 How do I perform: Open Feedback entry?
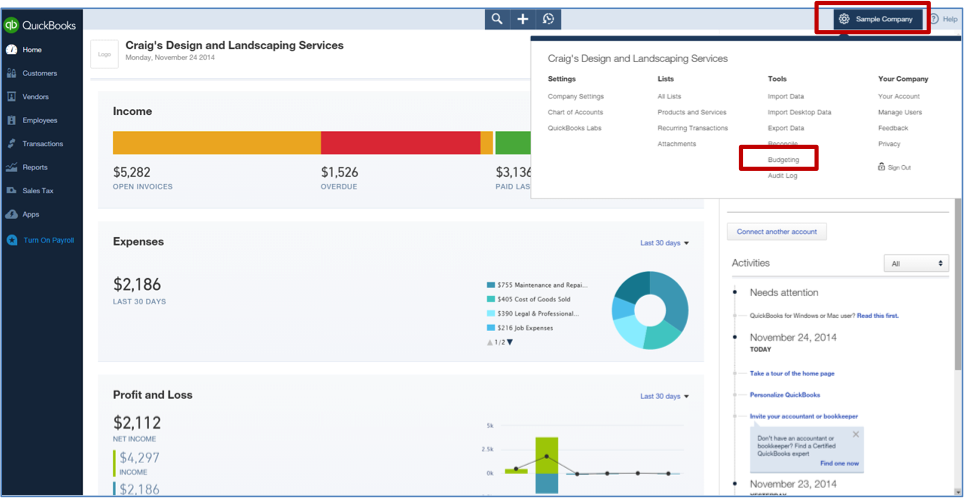[893, 128]
